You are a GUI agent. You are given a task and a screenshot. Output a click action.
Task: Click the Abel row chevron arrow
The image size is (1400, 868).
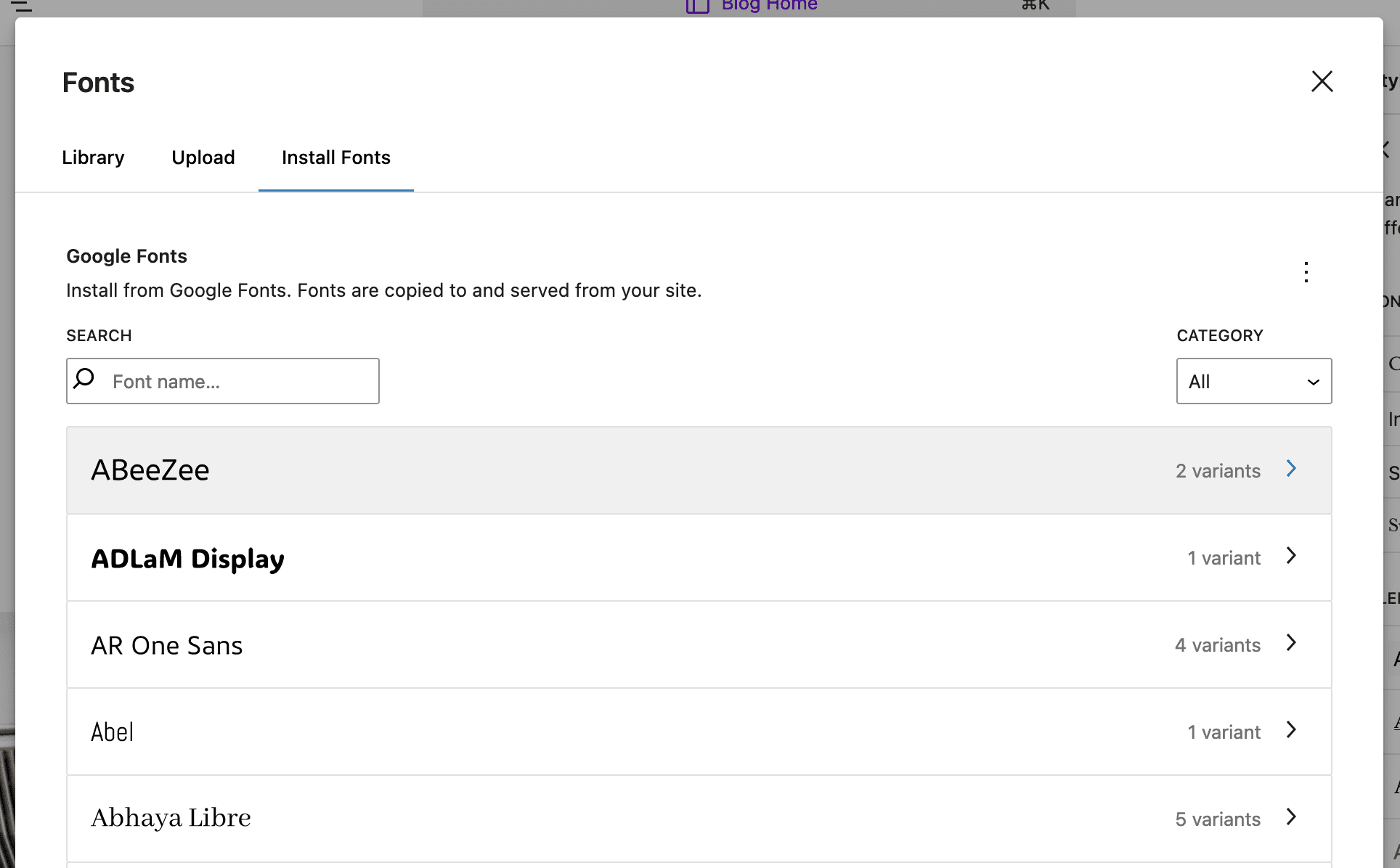pos(1291,730)
